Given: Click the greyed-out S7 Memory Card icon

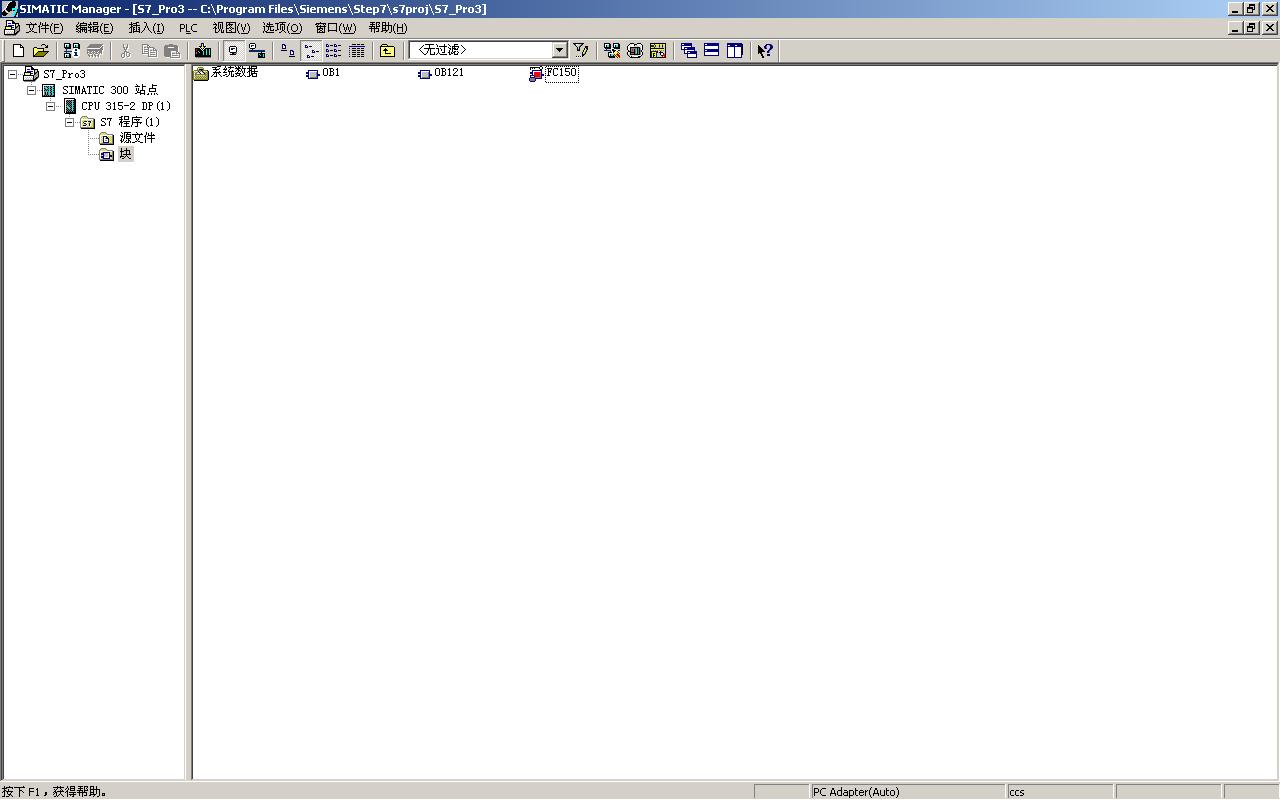Looking at the screenshot, I should click(95, 51).
